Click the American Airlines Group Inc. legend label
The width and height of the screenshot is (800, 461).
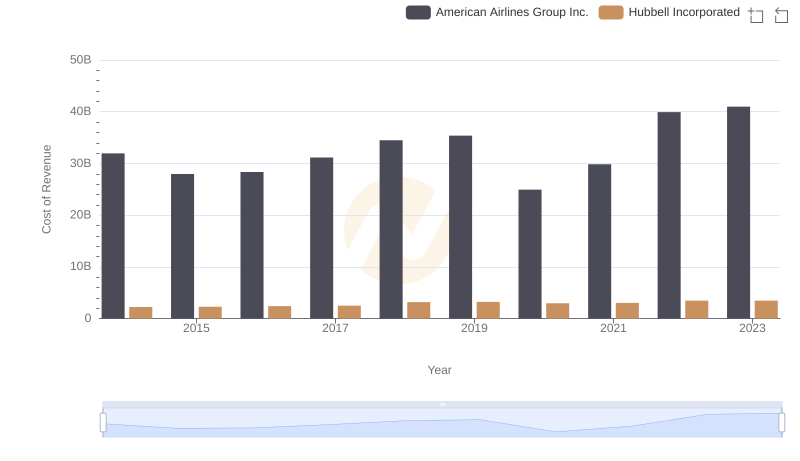point(512,12)
